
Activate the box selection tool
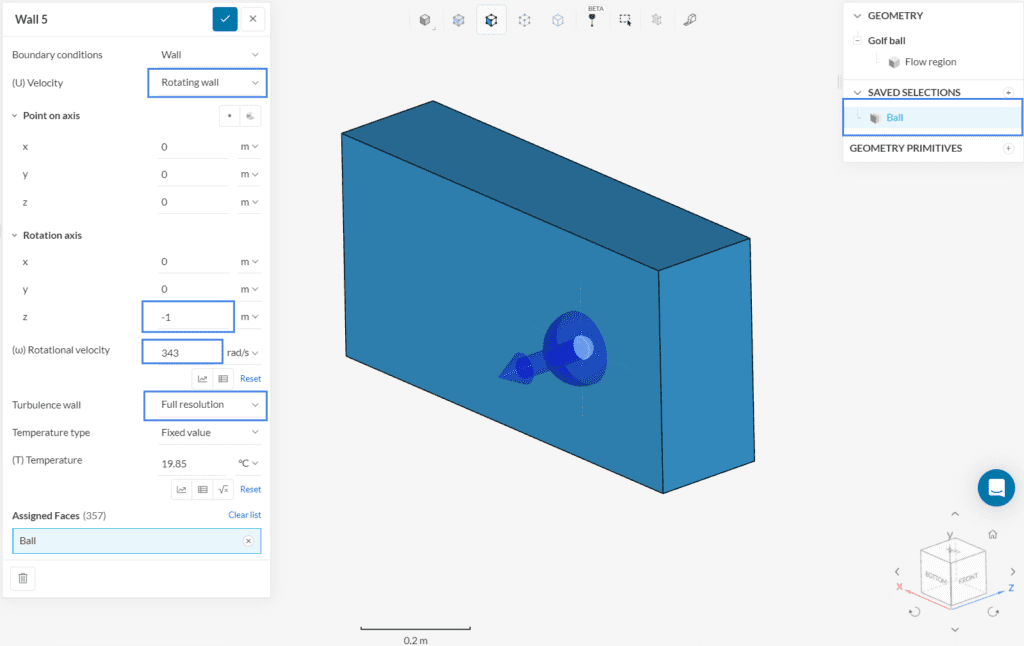point(625,20)
